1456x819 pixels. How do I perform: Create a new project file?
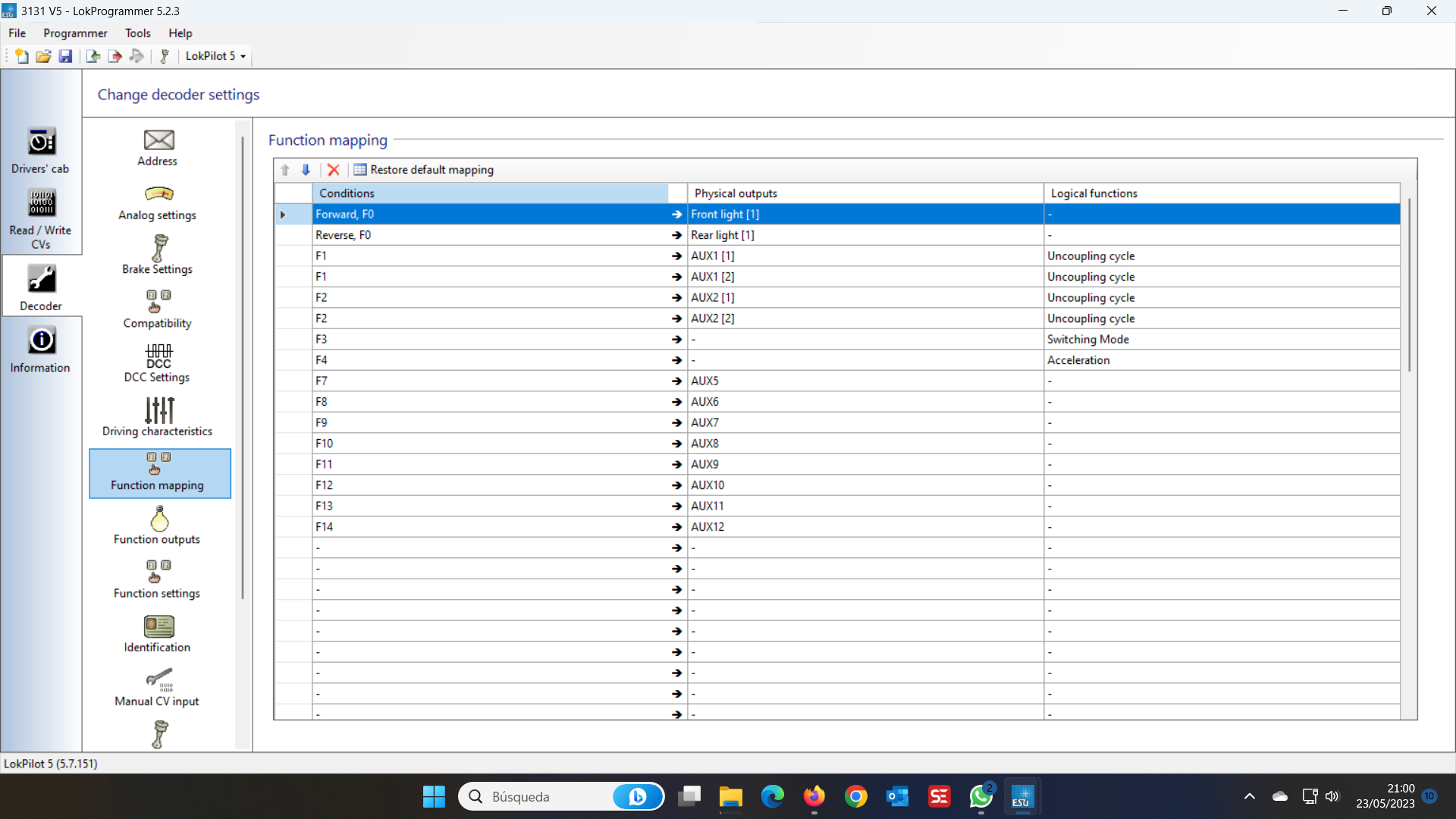coord(22,56)
